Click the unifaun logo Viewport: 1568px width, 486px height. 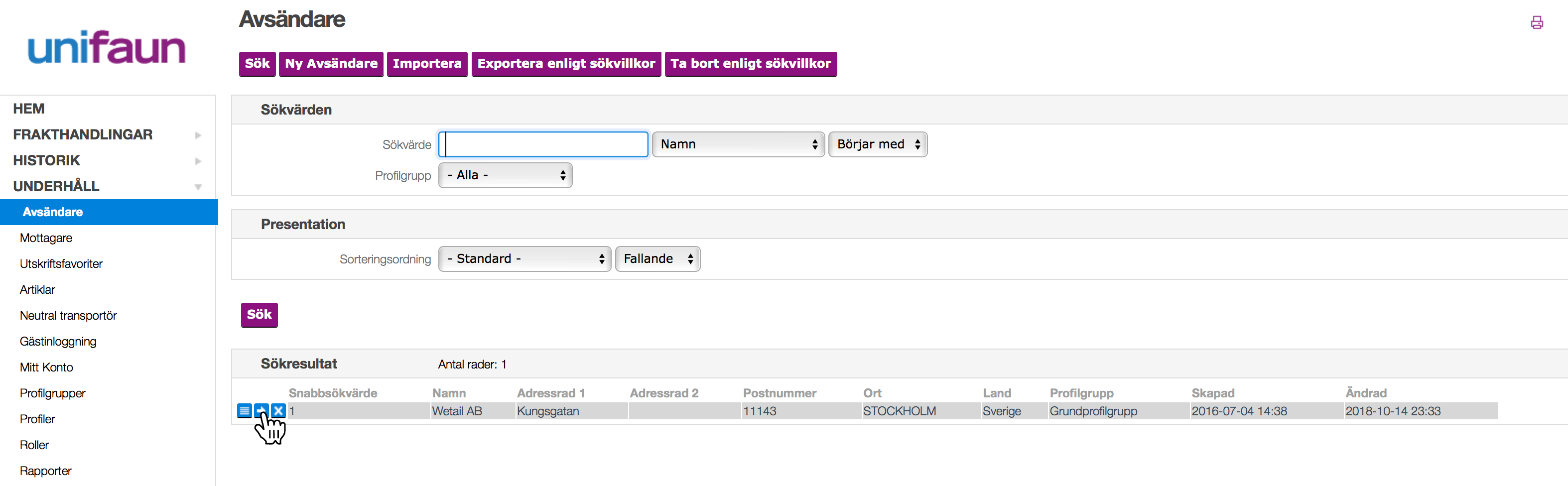pos(107,47)
